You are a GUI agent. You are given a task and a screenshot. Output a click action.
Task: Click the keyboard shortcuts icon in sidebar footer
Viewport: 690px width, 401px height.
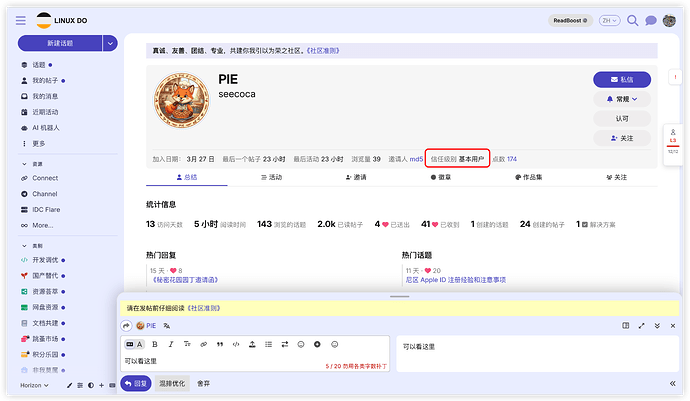(x=112, y=385)
